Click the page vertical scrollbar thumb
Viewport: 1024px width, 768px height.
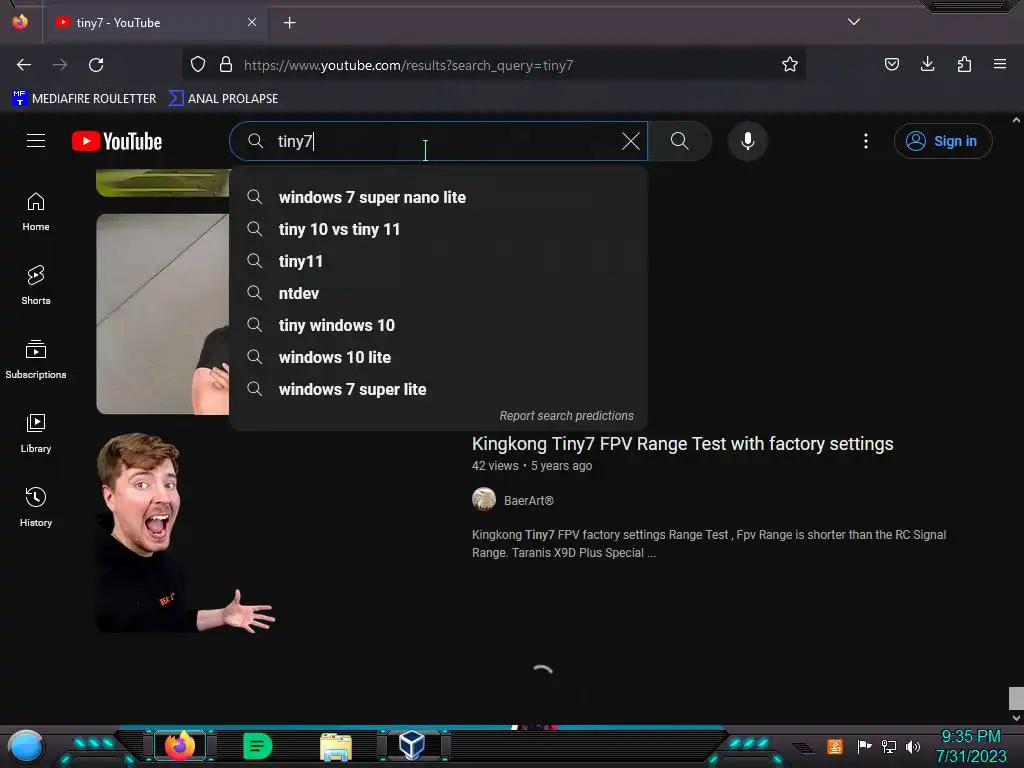(x=1016, y=698)
